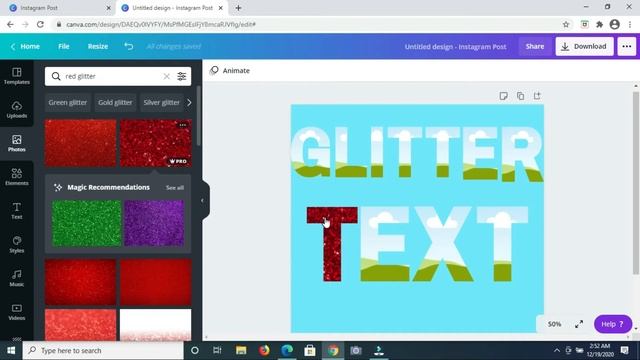Select the red glitter letter T on canvas

[x=332, y=244]
